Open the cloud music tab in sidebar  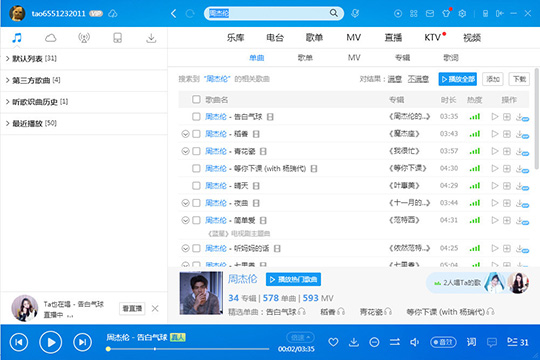(x=50, y=38)
